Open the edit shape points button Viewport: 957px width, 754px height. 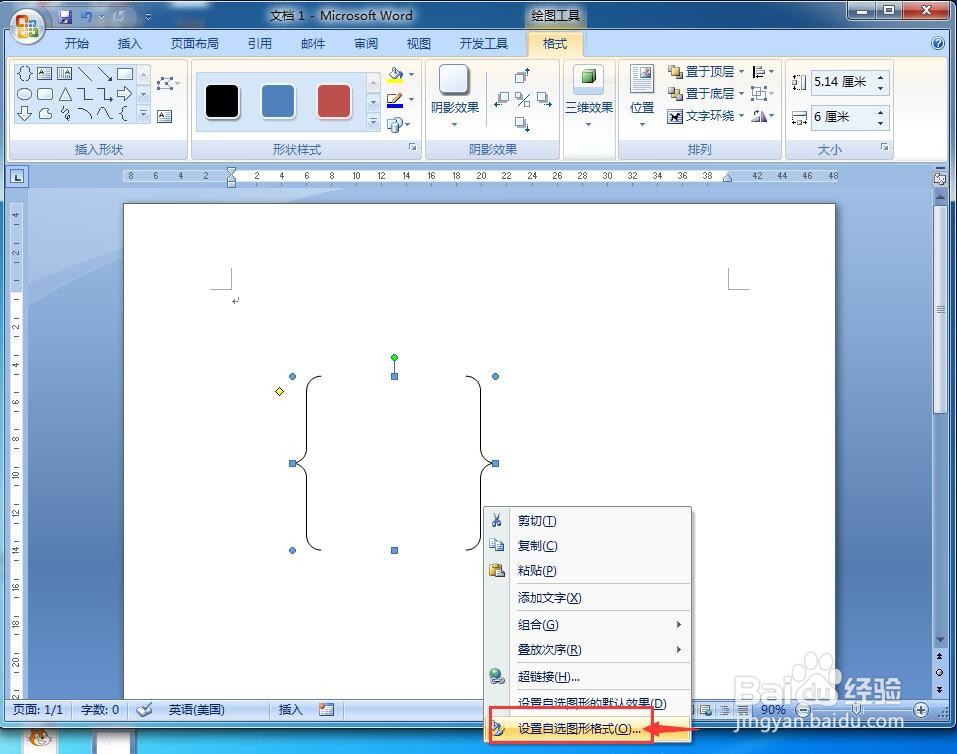pos(167,84)
